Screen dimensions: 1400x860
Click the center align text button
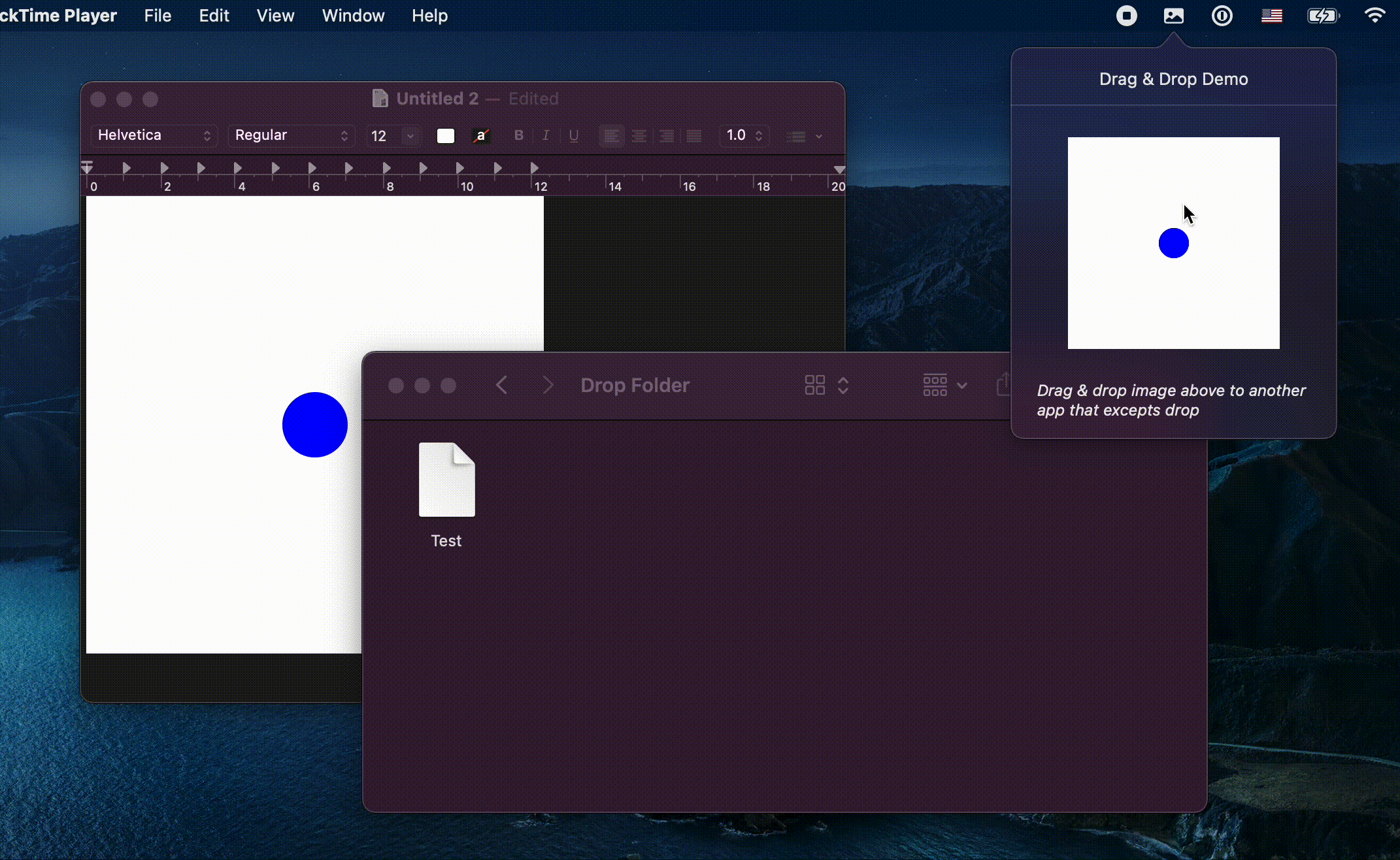639,135
